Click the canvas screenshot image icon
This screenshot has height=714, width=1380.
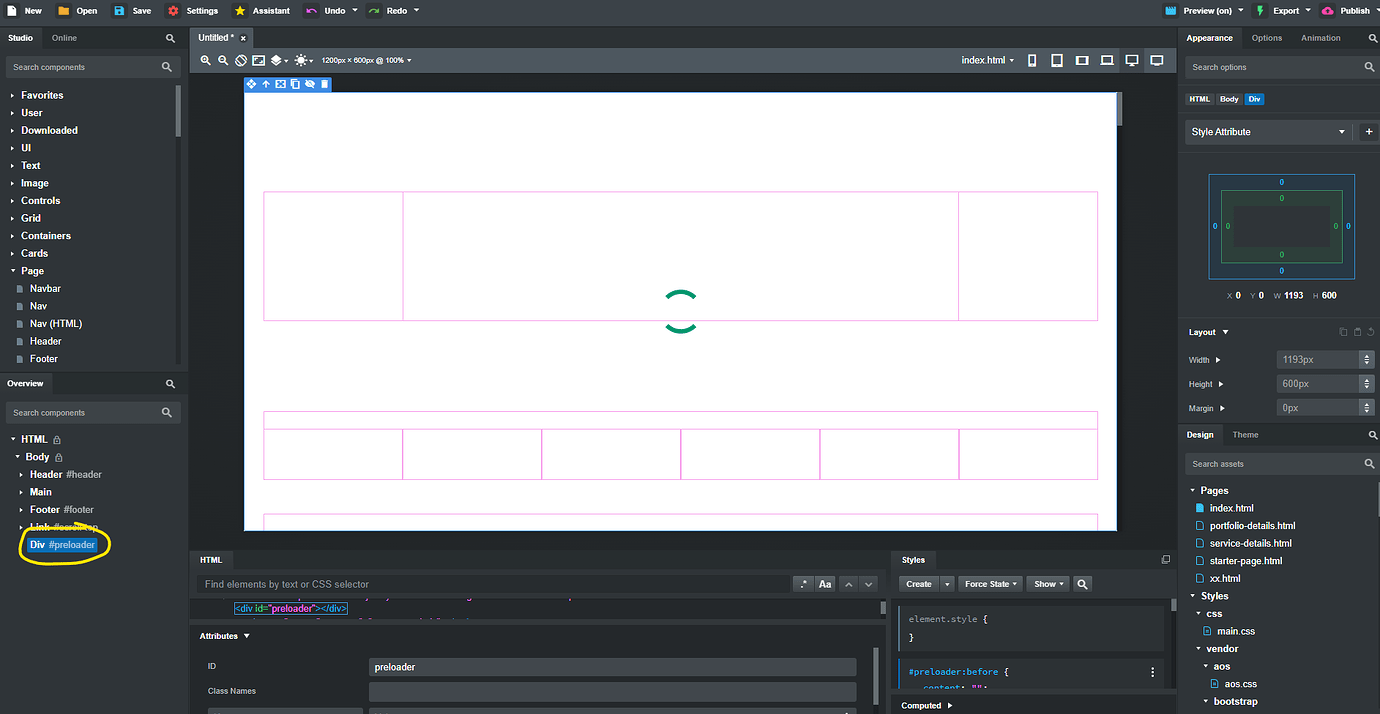tap(258, 60)
